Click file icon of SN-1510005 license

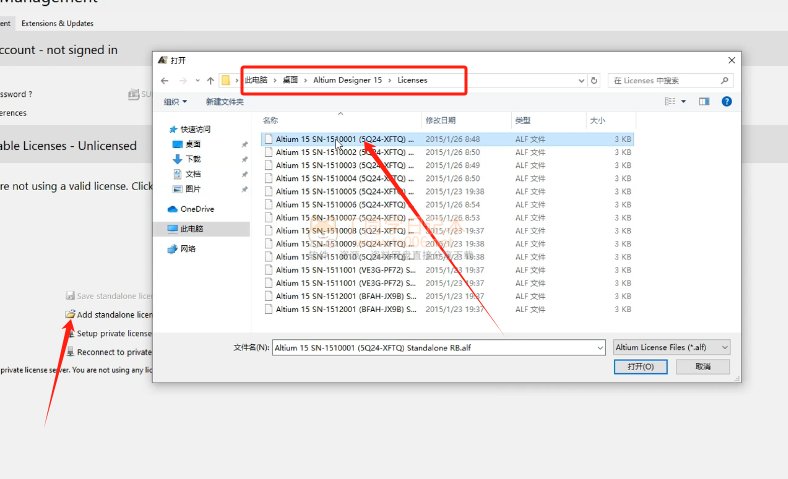268,191
